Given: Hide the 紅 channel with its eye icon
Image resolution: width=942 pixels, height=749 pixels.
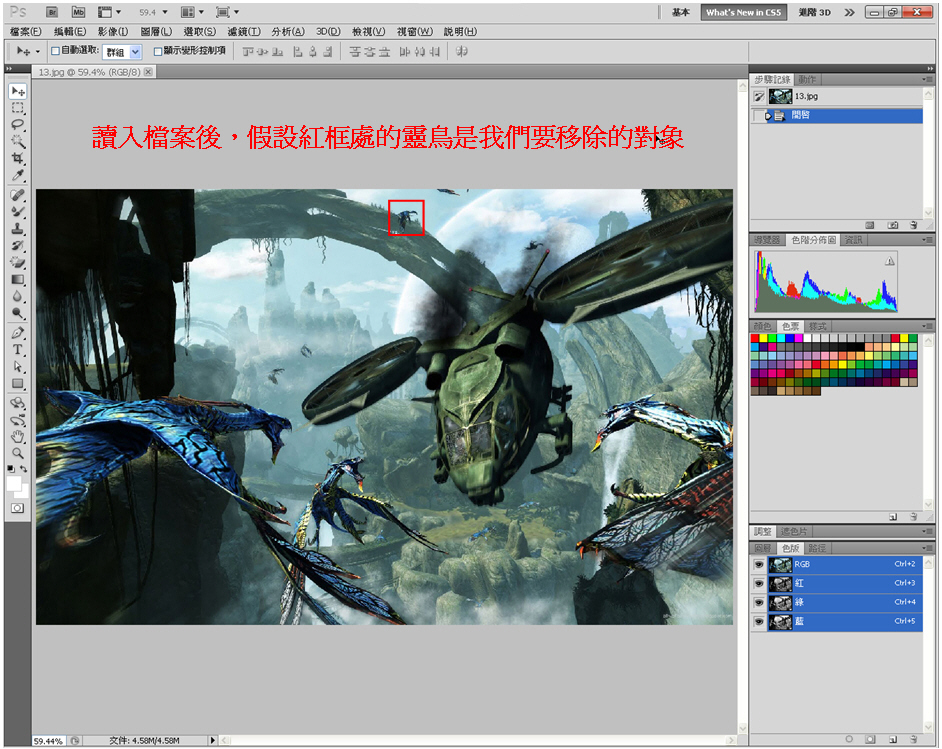Looking at the screenshot, I should pyautogui.click(x=759, y=583).
